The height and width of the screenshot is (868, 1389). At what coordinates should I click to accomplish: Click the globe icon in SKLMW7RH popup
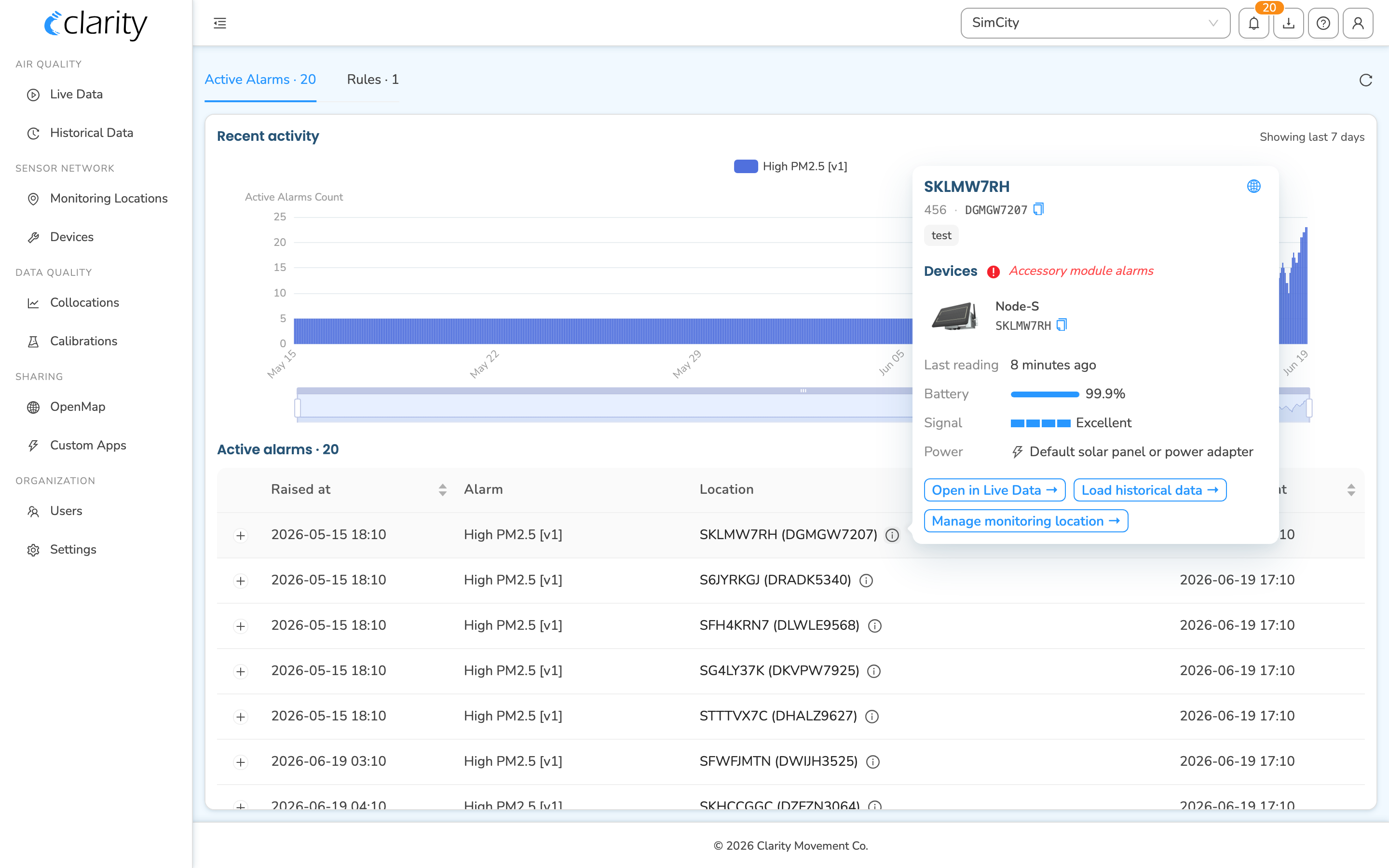pyautogui.click(x=1254, y=186)
